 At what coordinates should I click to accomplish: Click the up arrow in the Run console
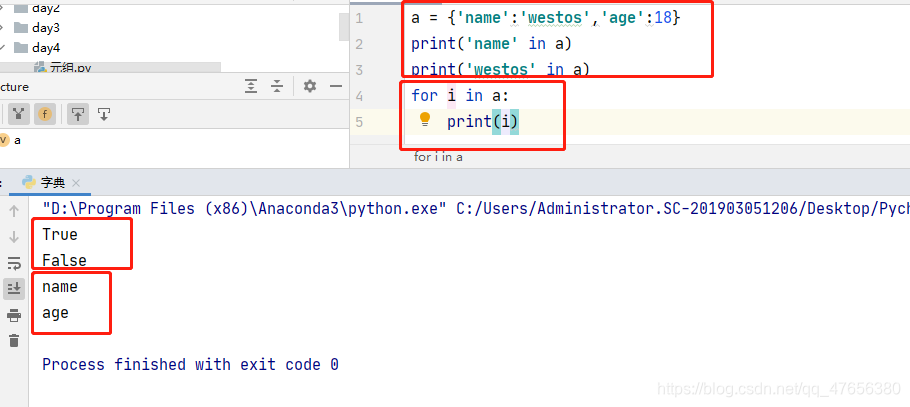(x=15, y=211)
